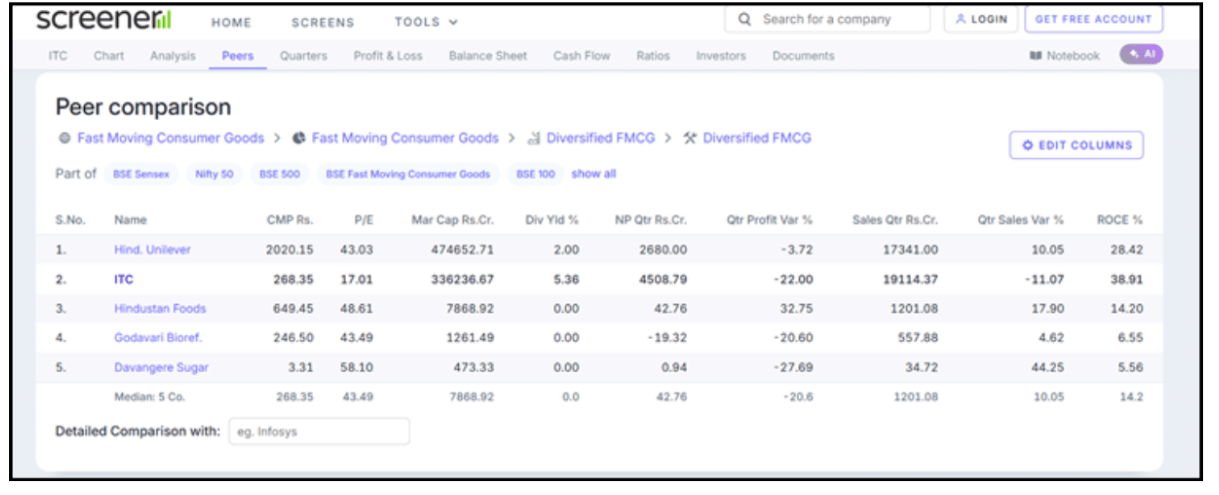Click the search magnifier icon
This screenshot has width=1219, height=495.
click(745, 20)
